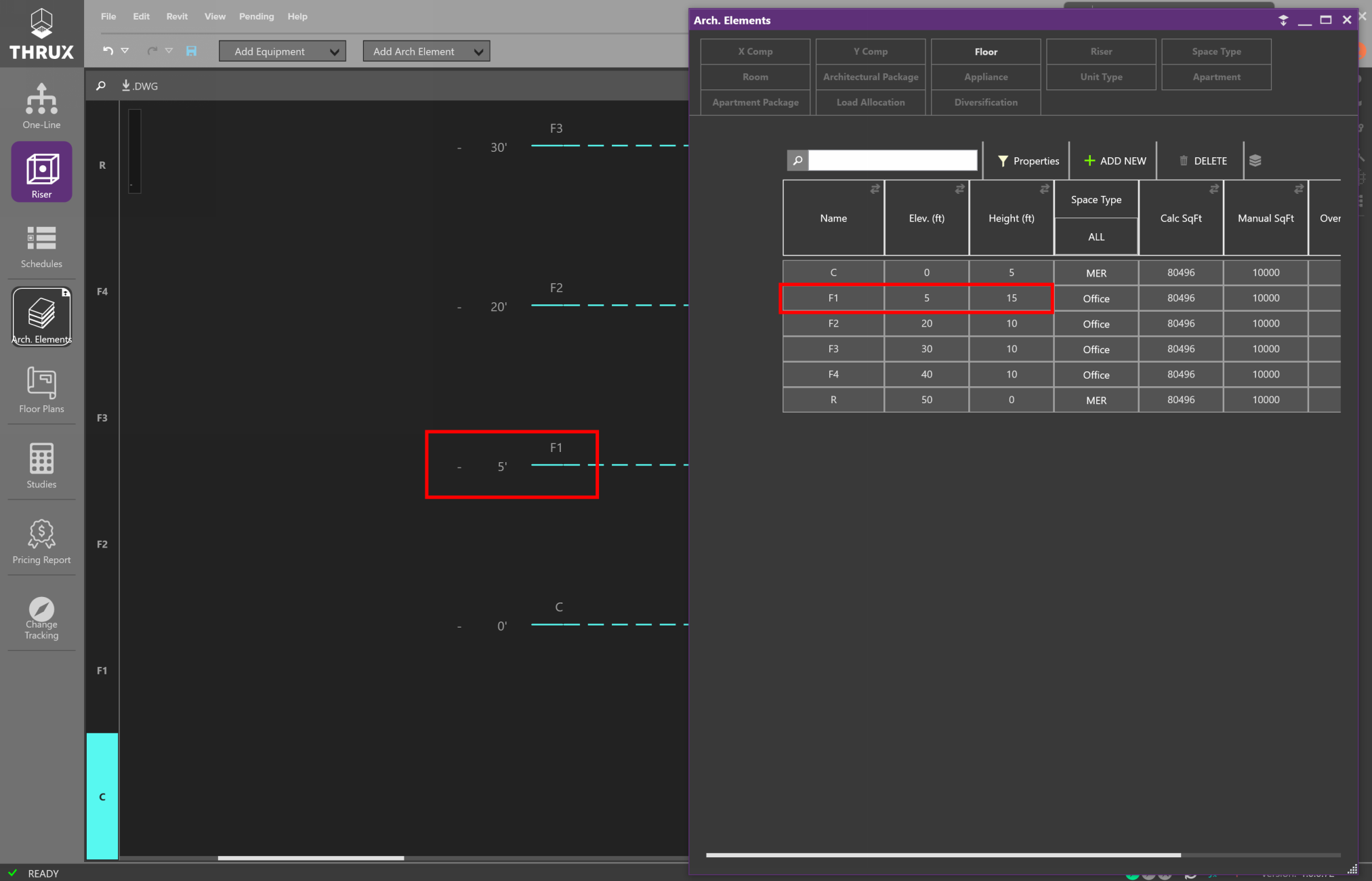Click the Properties filter button

[1028, 161]
